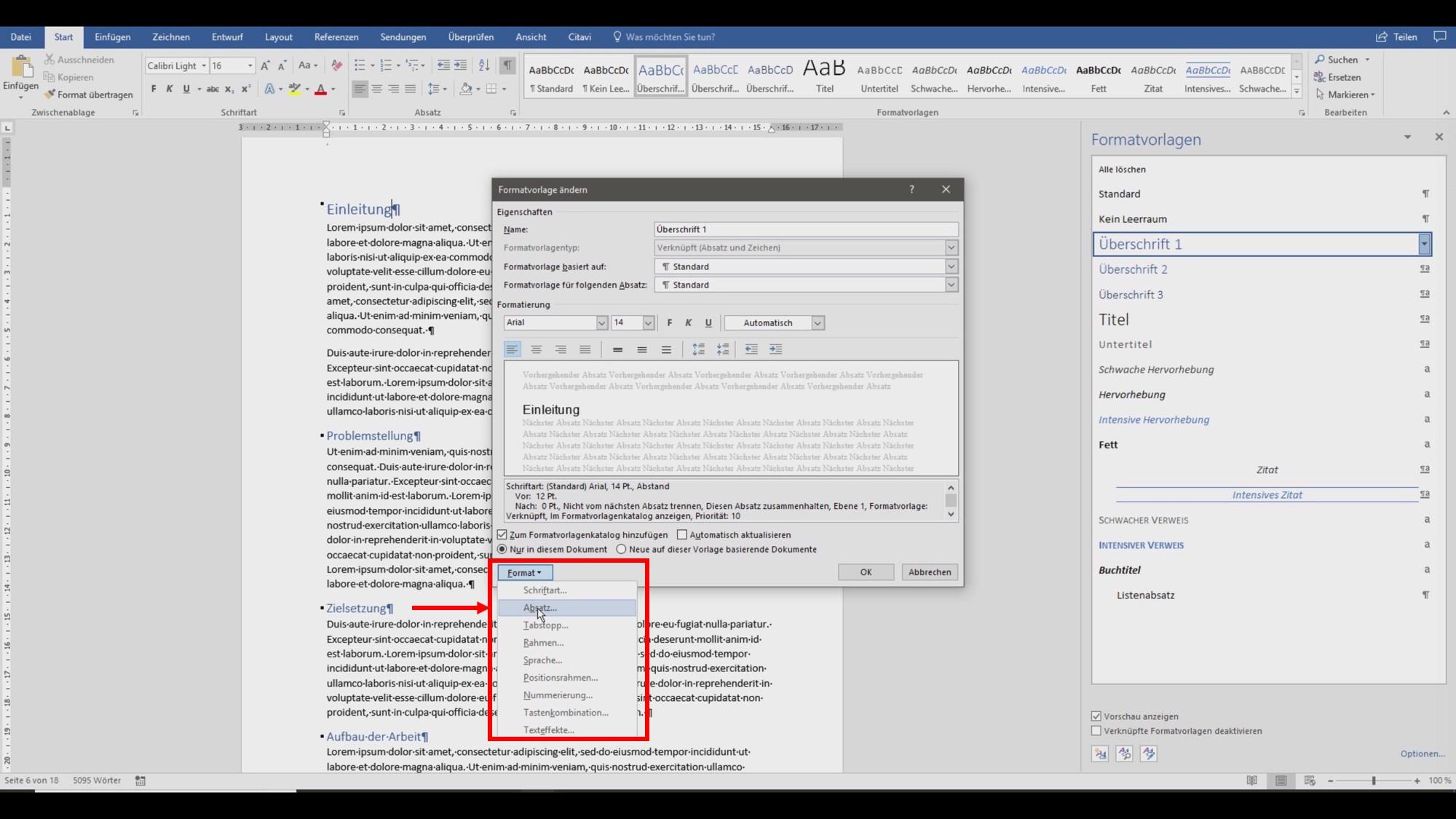
Task: Click OK in Formatvorlage ändern dialog
Action: coord(866,572)
